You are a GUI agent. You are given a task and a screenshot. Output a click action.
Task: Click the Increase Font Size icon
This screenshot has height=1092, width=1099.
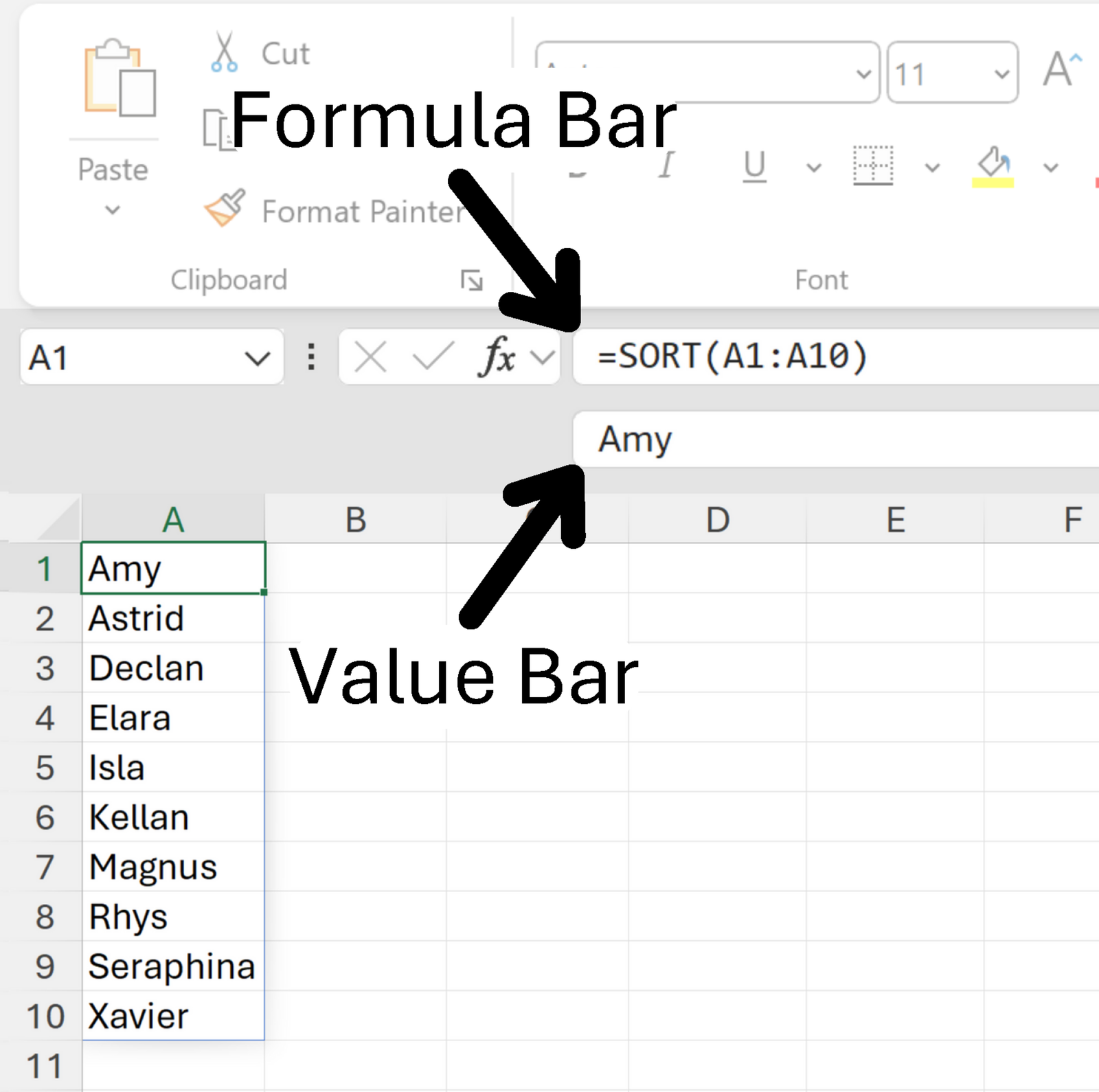click(x=1061, y=69)
